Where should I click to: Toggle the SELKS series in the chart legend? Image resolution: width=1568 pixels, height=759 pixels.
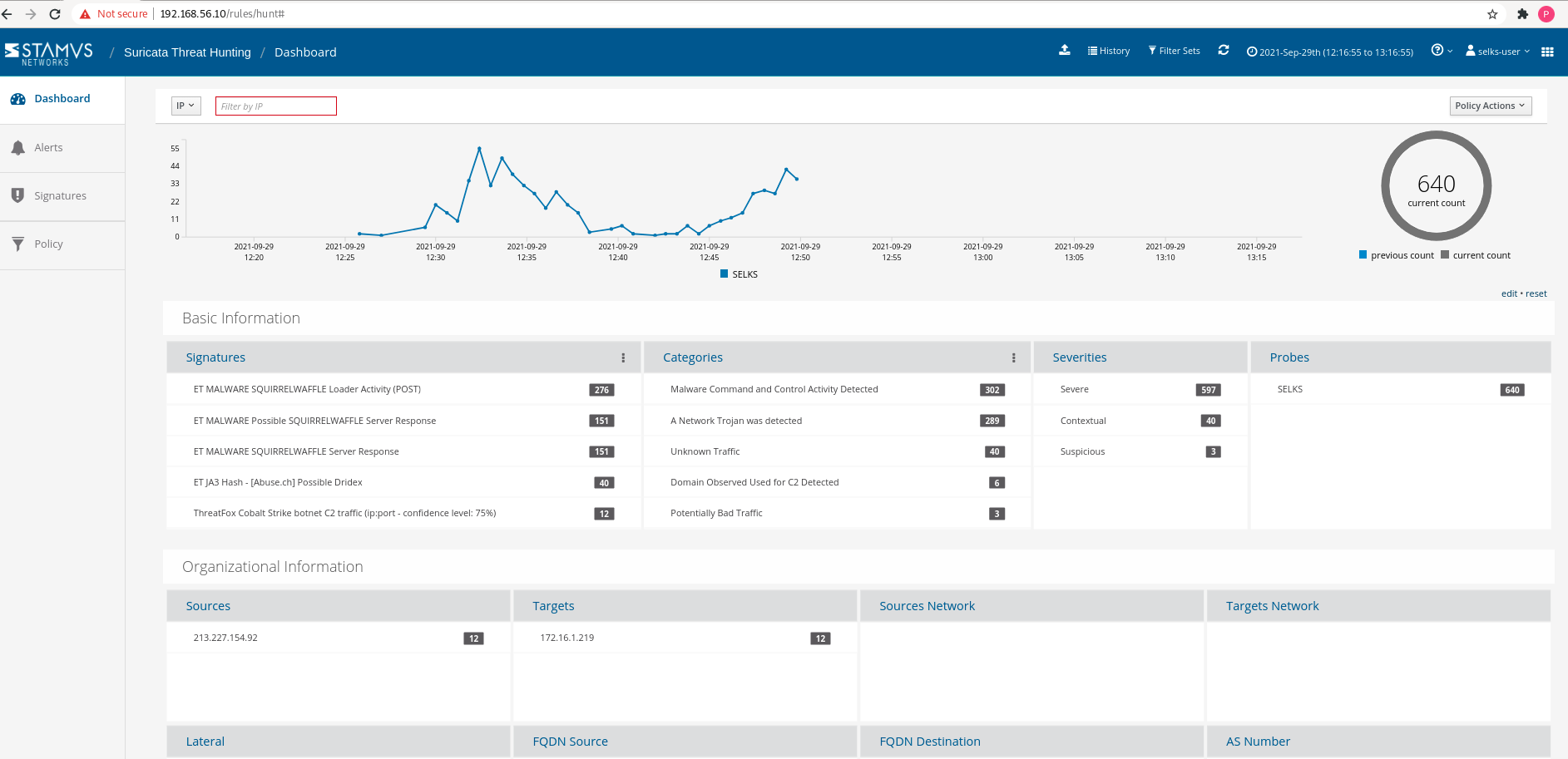tap(739, 274)
